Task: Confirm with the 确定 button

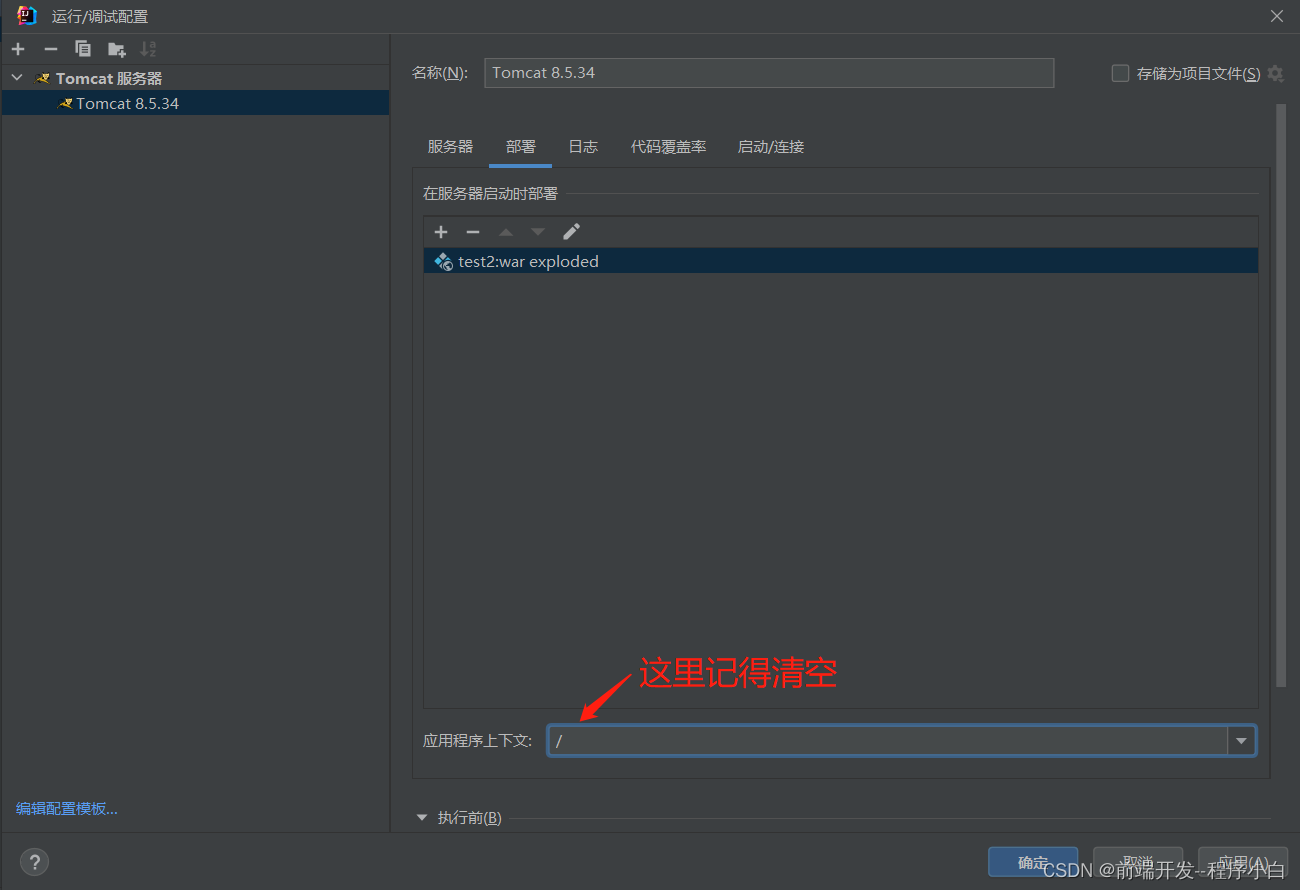Action: [1033, 862]
